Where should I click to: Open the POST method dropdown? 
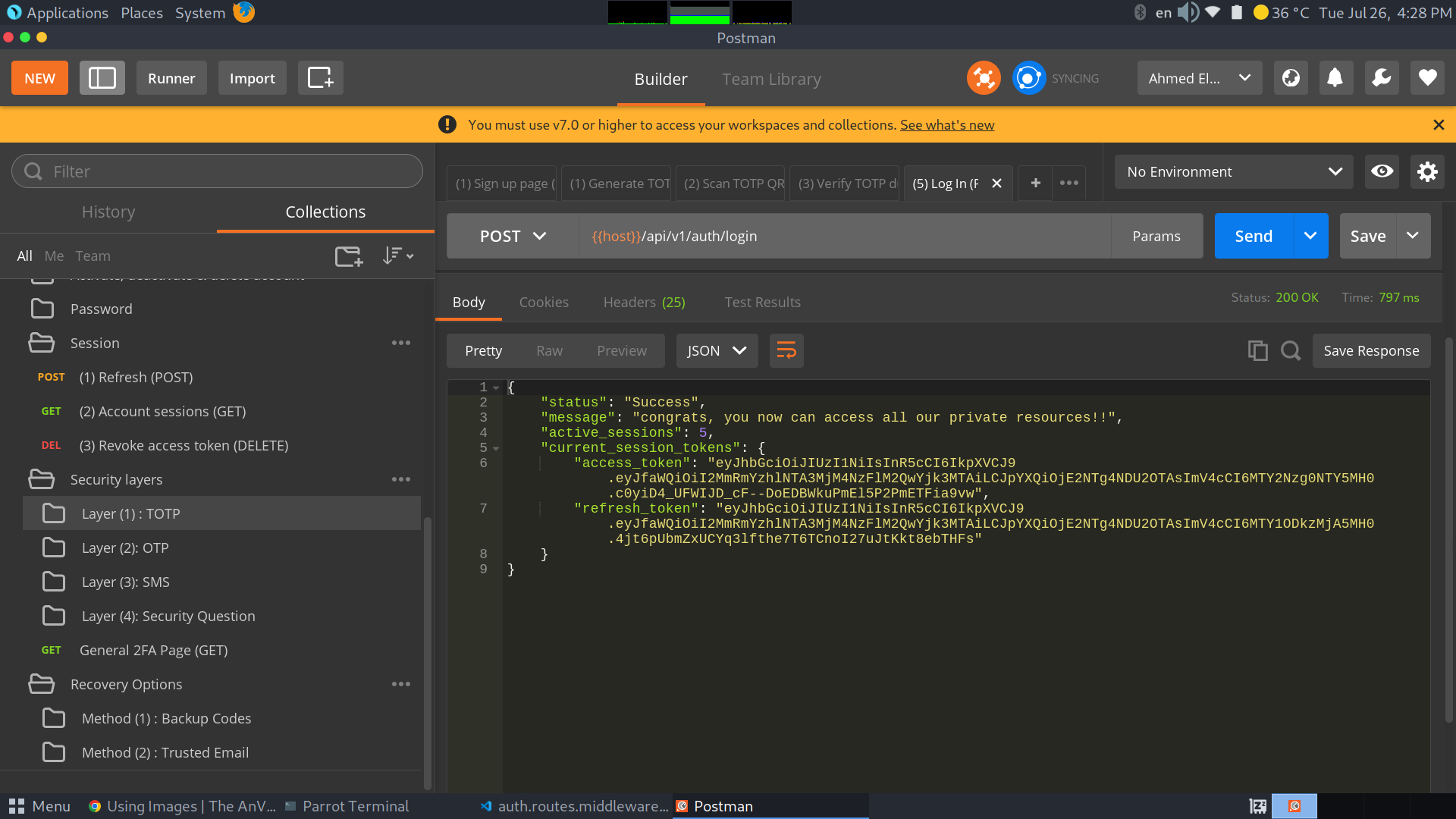tap(513, 236)
